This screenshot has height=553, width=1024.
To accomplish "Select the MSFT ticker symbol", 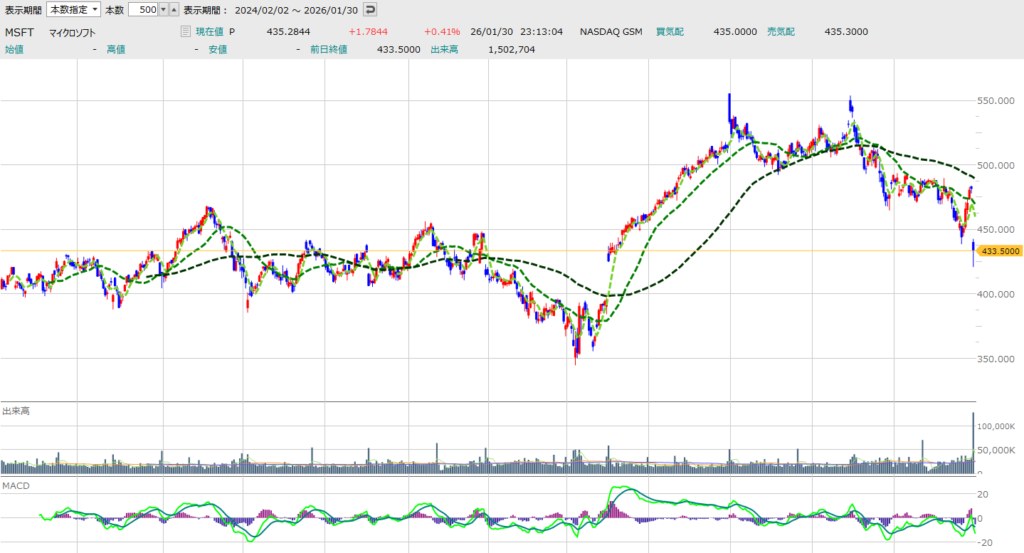I will [20, 32].
